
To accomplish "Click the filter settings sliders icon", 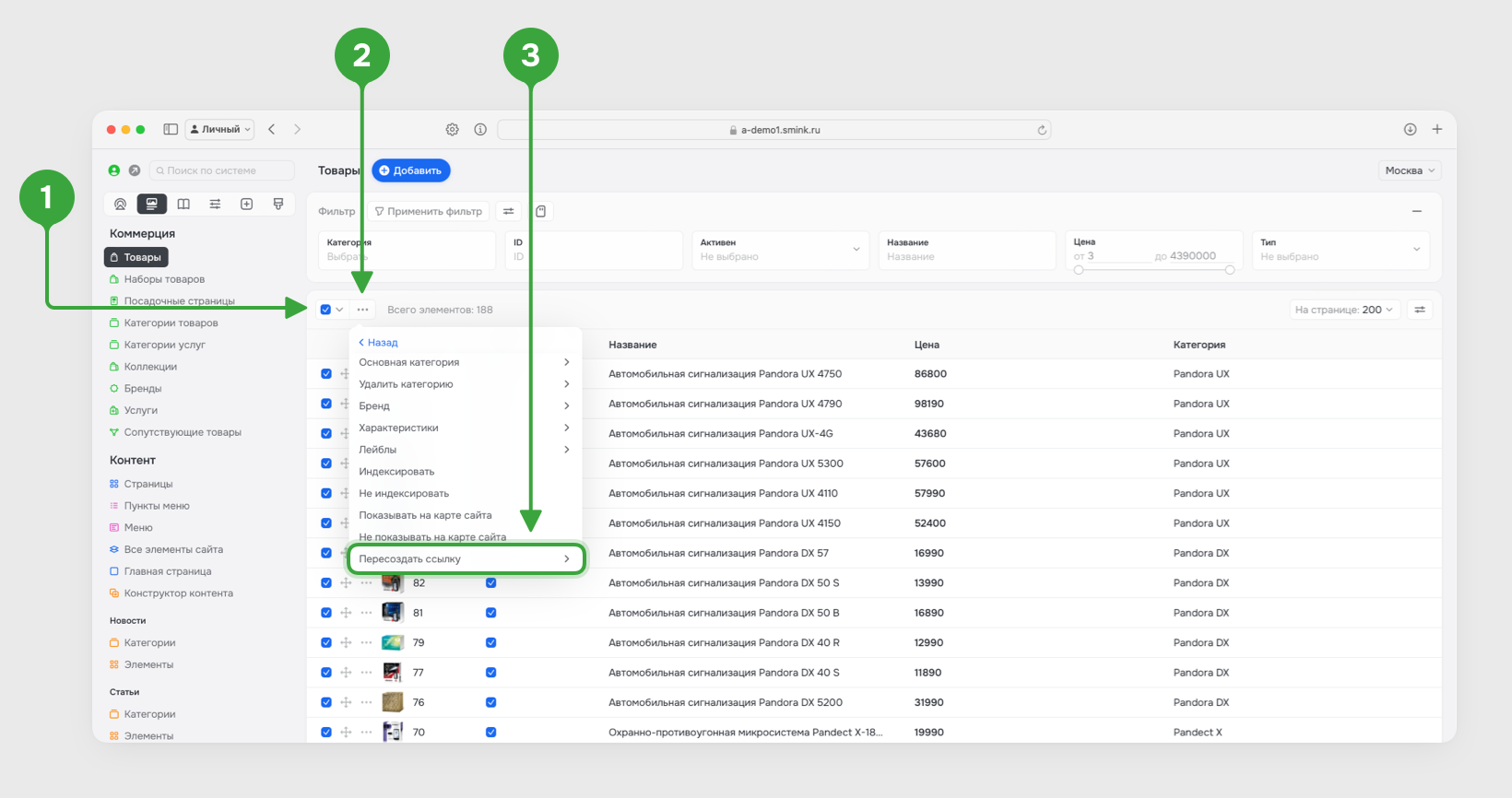I will [508, 211].
